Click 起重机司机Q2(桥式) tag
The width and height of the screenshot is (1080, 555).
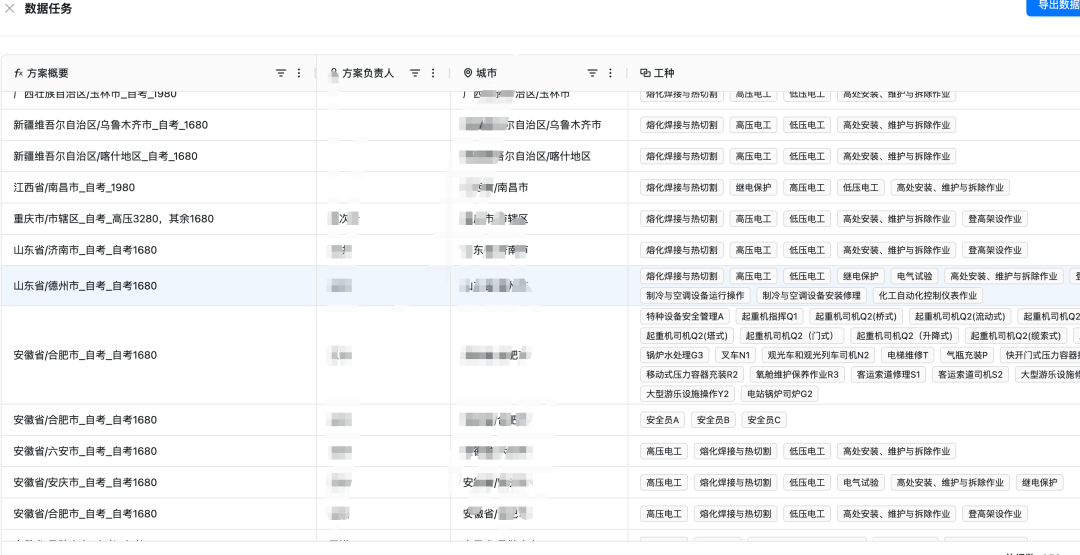[x=855, y=317]
